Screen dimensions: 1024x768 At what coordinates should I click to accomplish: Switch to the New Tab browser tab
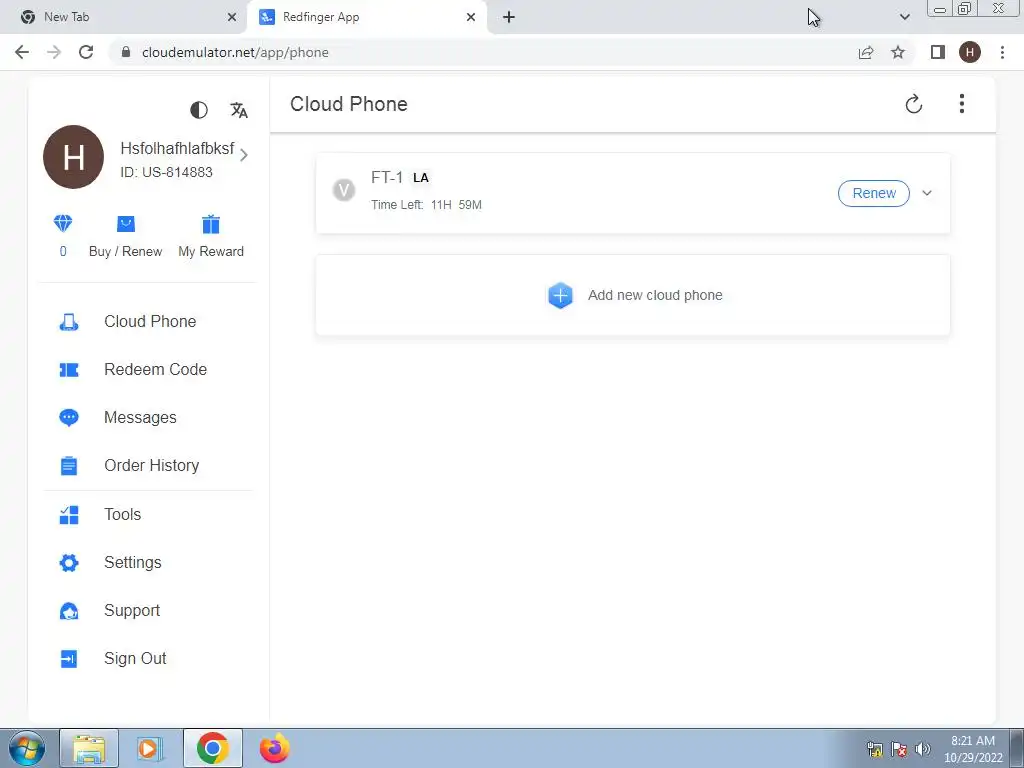click(x=124, y=17)
